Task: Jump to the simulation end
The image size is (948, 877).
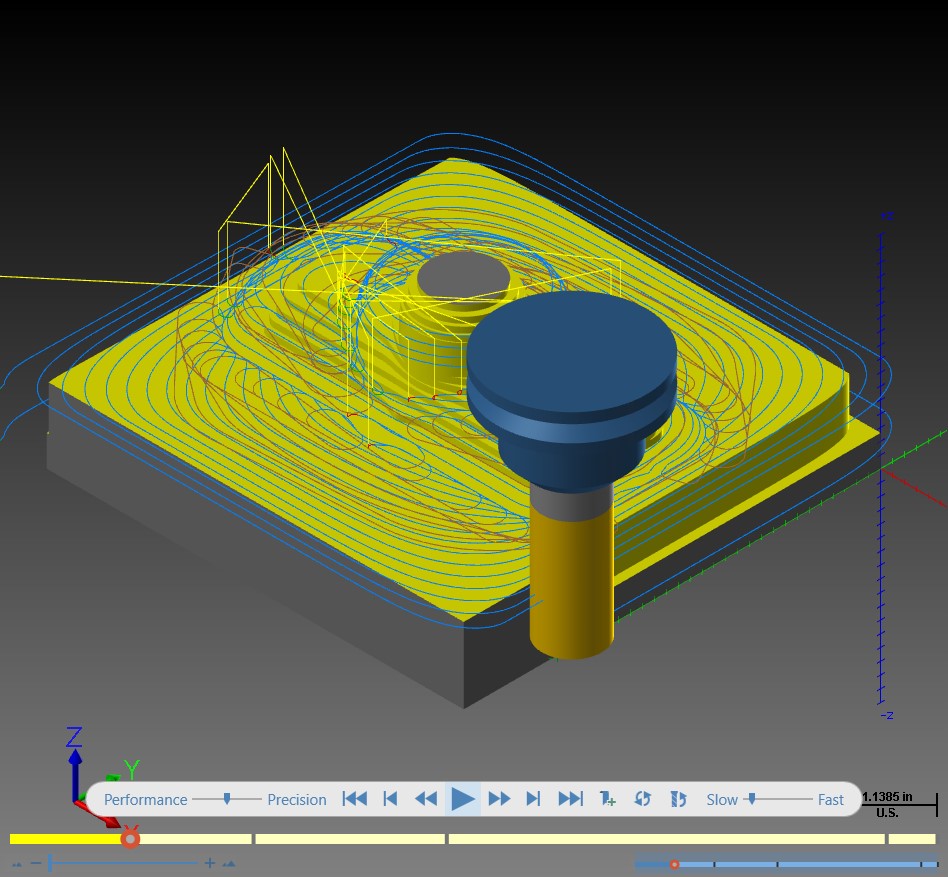Action: (570, 799)
